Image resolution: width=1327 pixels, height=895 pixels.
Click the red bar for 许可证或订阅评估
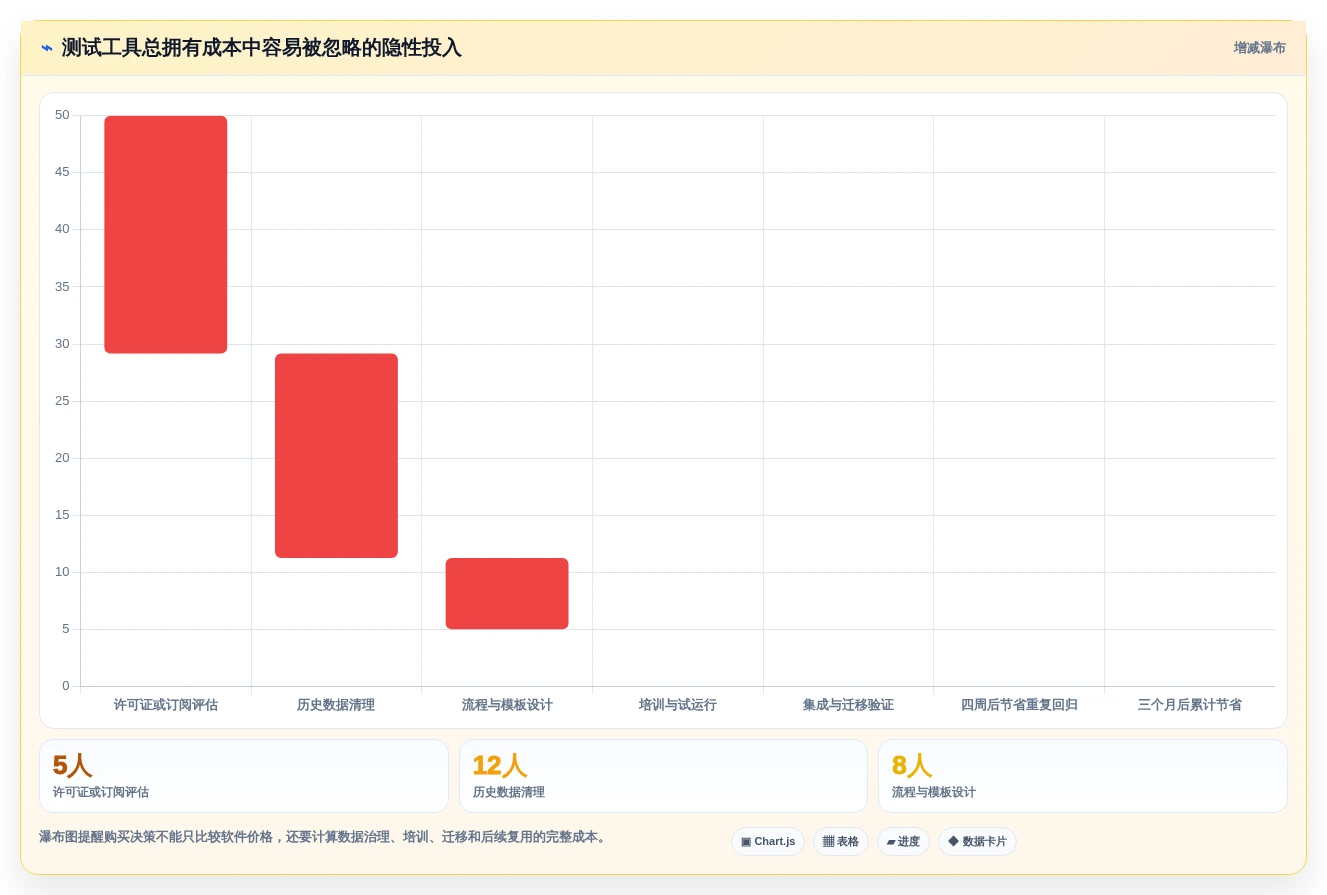[166, 235]
